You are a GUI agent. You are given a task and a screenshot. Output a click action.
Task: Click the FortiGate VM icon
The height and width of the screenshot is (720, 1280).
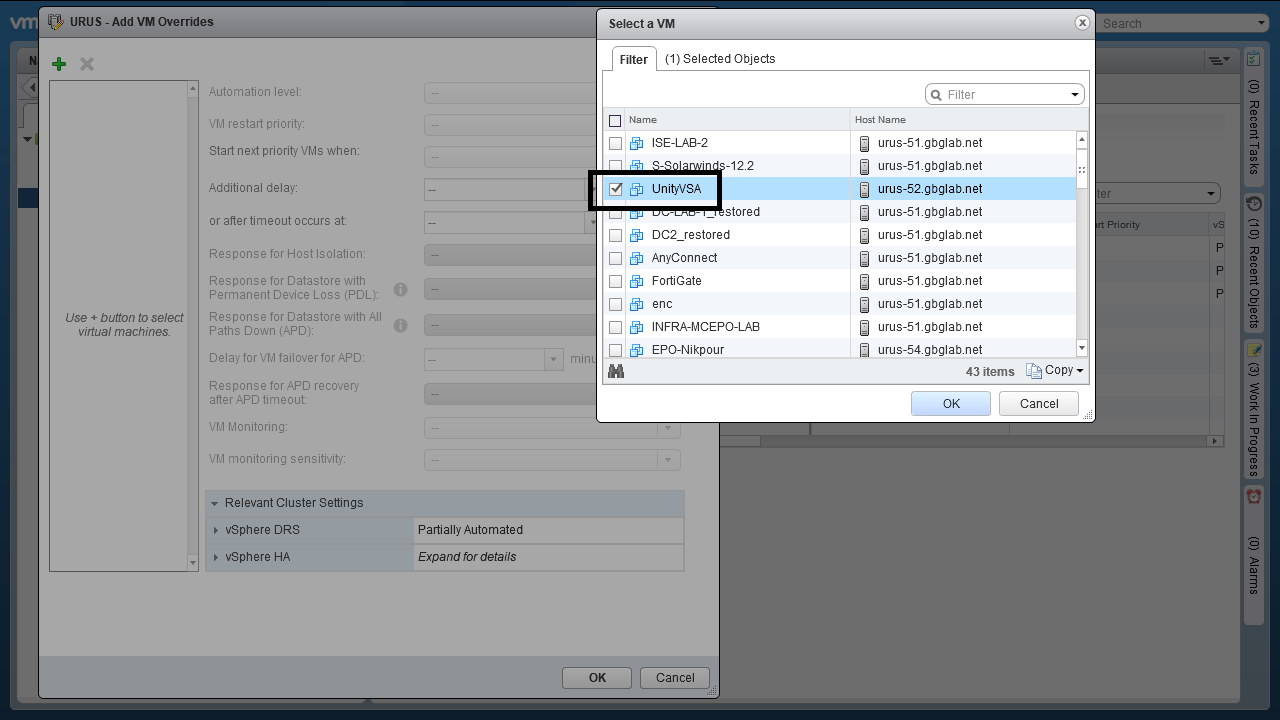pos(636,281)
